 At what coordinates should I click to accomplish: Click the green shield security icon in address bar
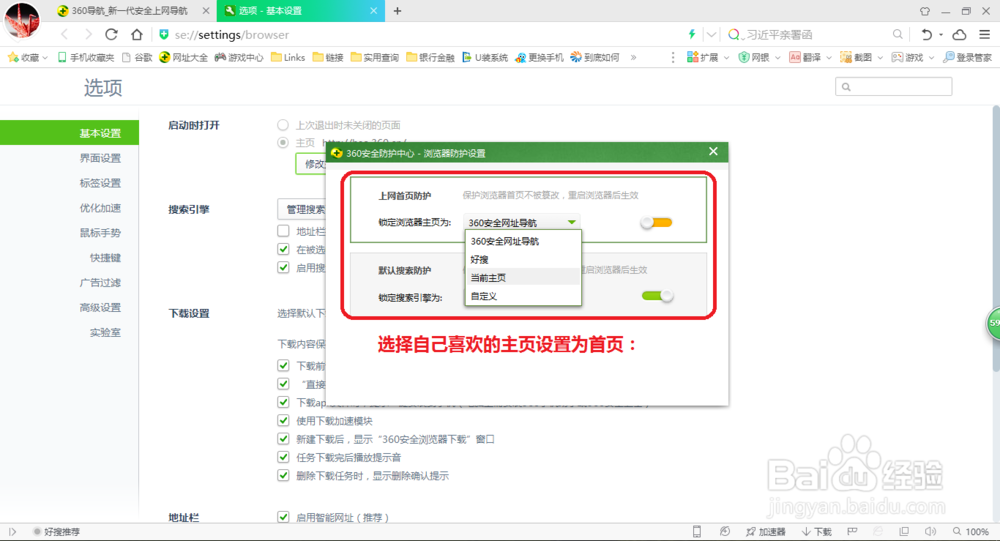coord(164,34)
